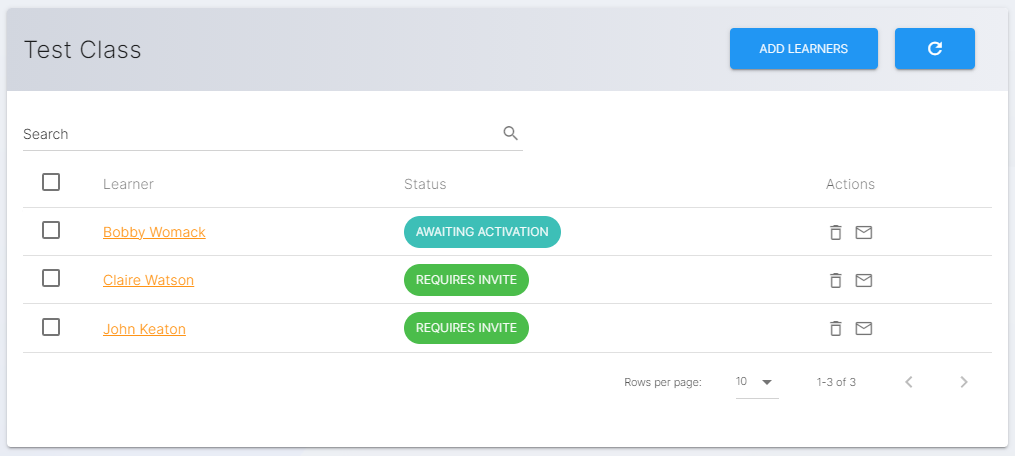Screen dimensions: 1015x456
Task: Open Bobby Womack's learner profile link
Action: coord(154,232)
